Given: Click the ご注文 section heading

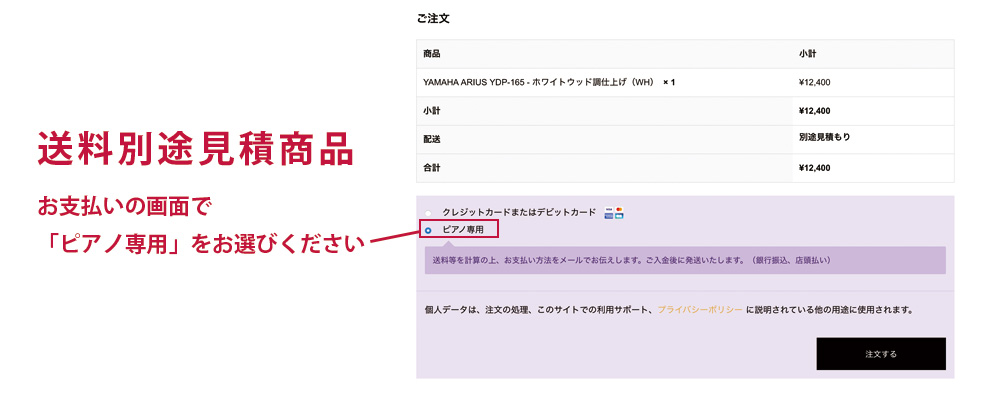Looking at the screenshot, I should pyautogui.click(x=433, y=18).
